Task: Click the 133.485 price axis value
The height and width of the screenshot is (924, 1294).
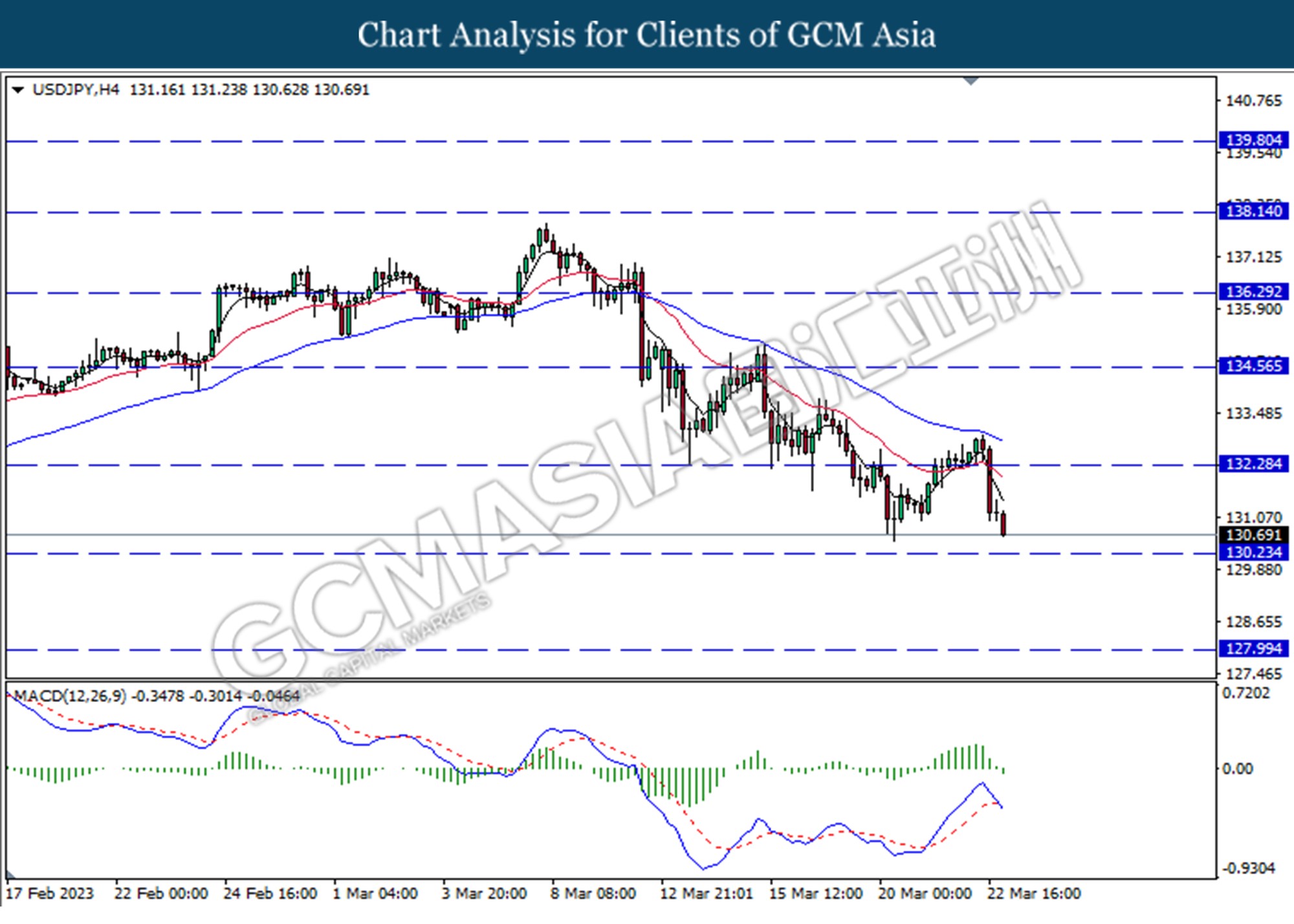Action: pos(1254,413)
